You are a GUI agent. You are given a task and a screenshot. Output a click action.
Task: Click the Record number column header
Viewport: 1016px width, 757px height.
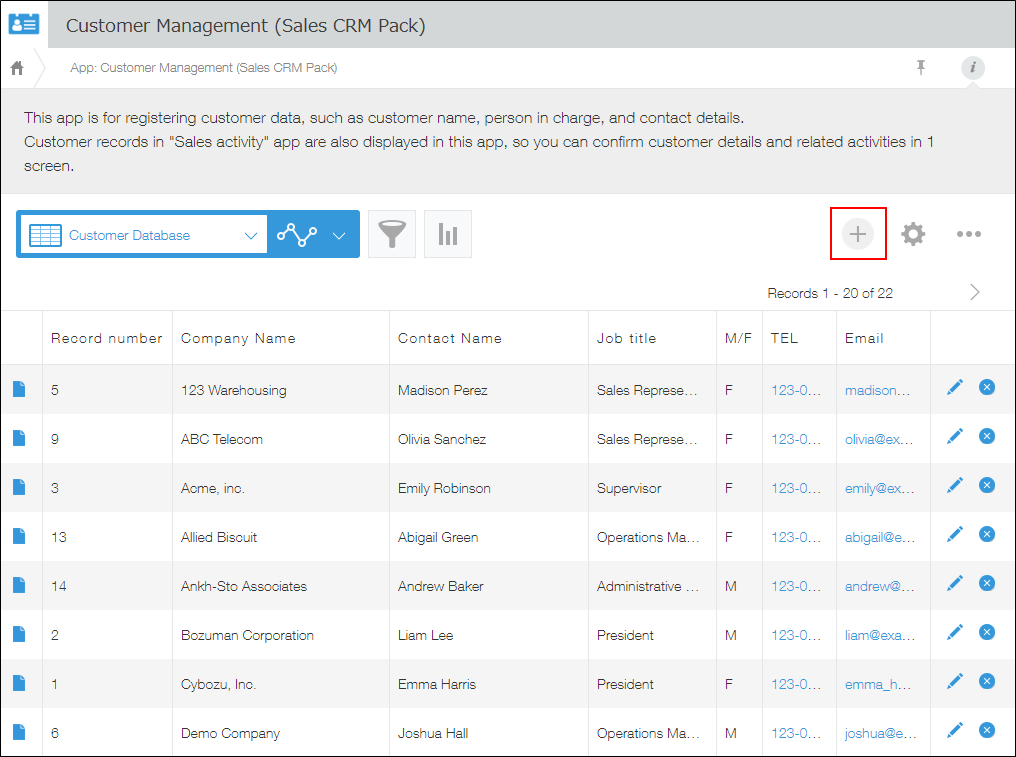click(106, 338)
